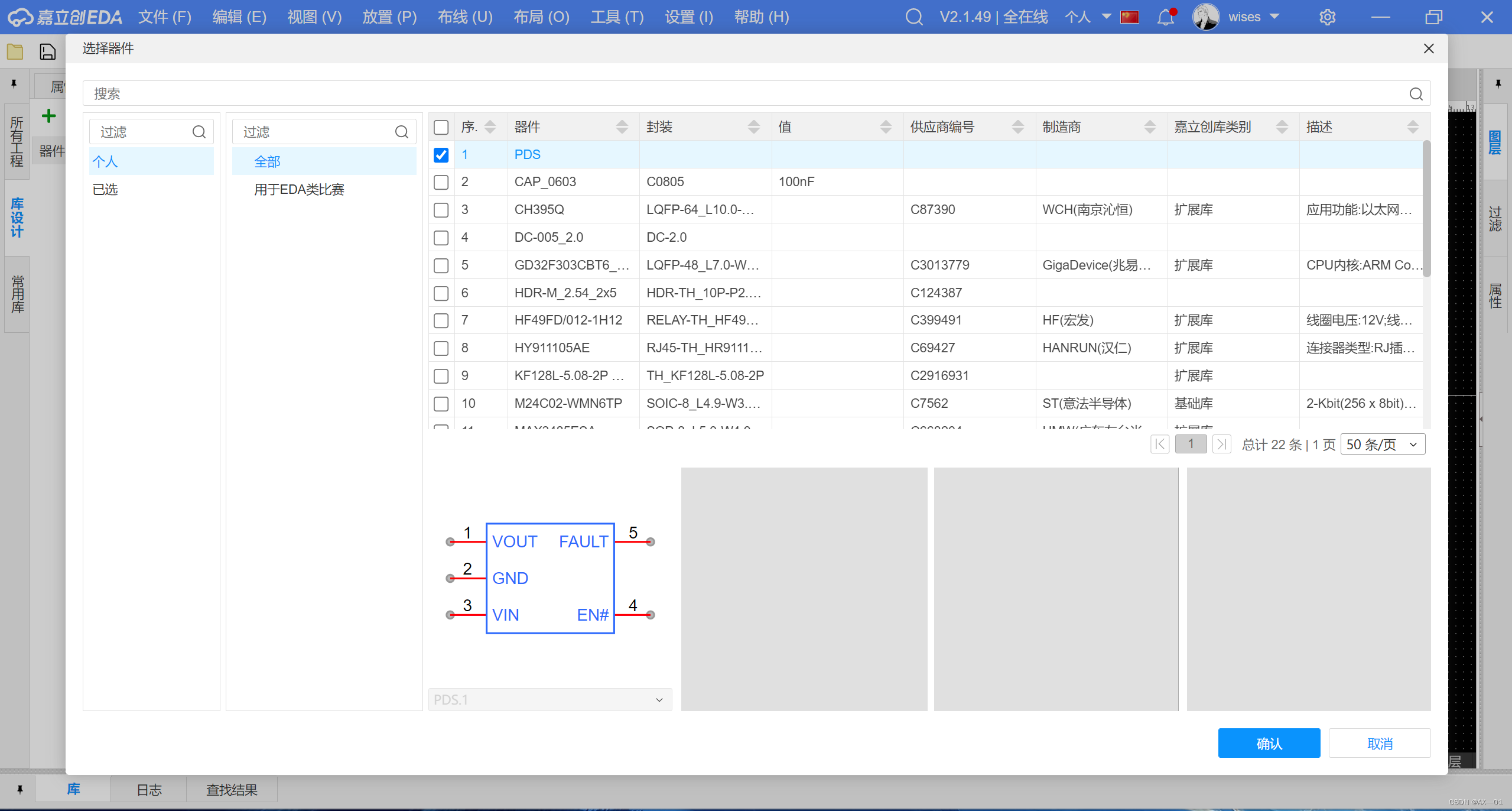Click the search magnifier in title bar
The height and width of the screenshot is (811, 1512).
913,17
